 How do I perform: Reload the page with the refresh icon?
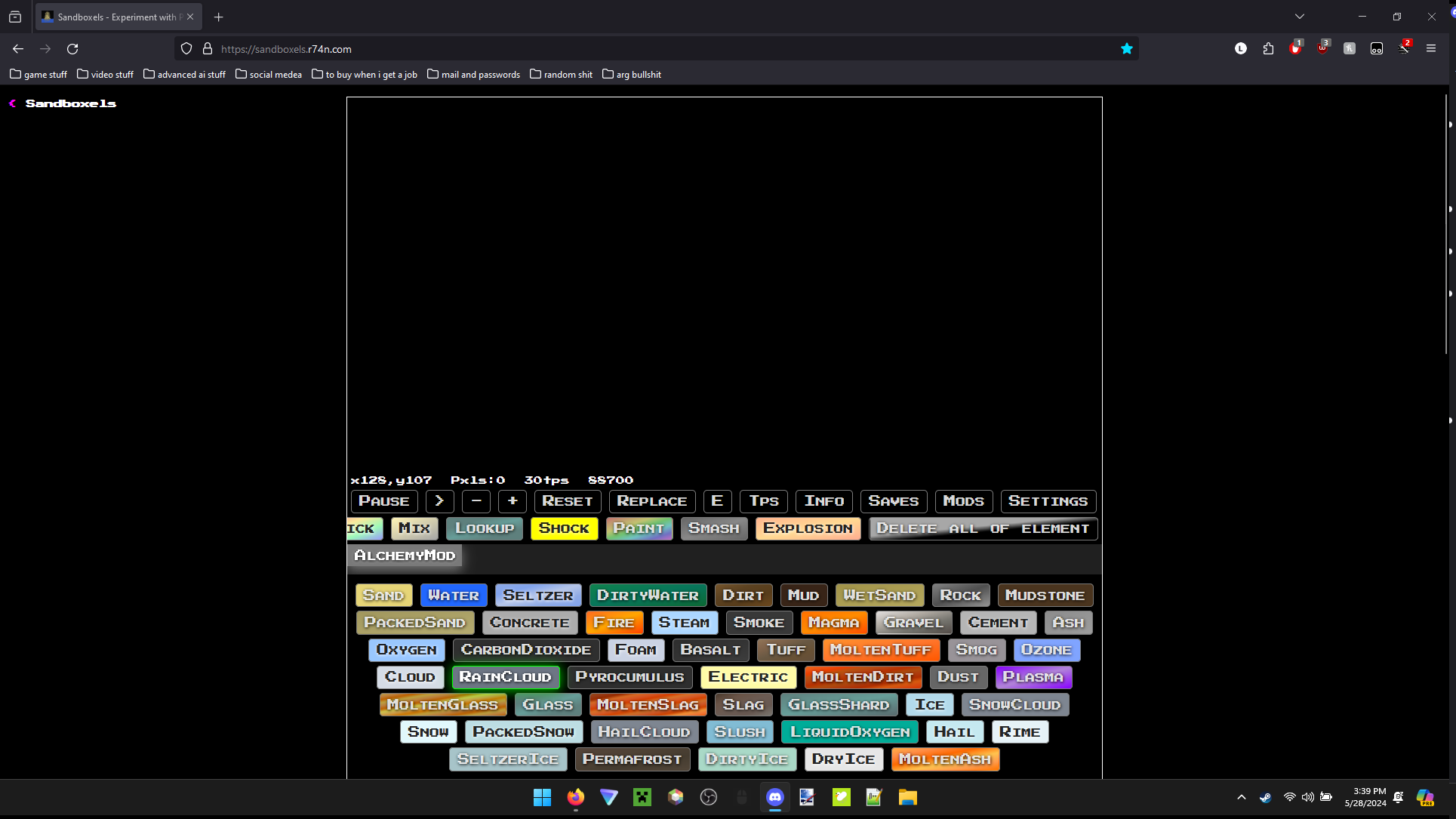(x=72, y=49)
